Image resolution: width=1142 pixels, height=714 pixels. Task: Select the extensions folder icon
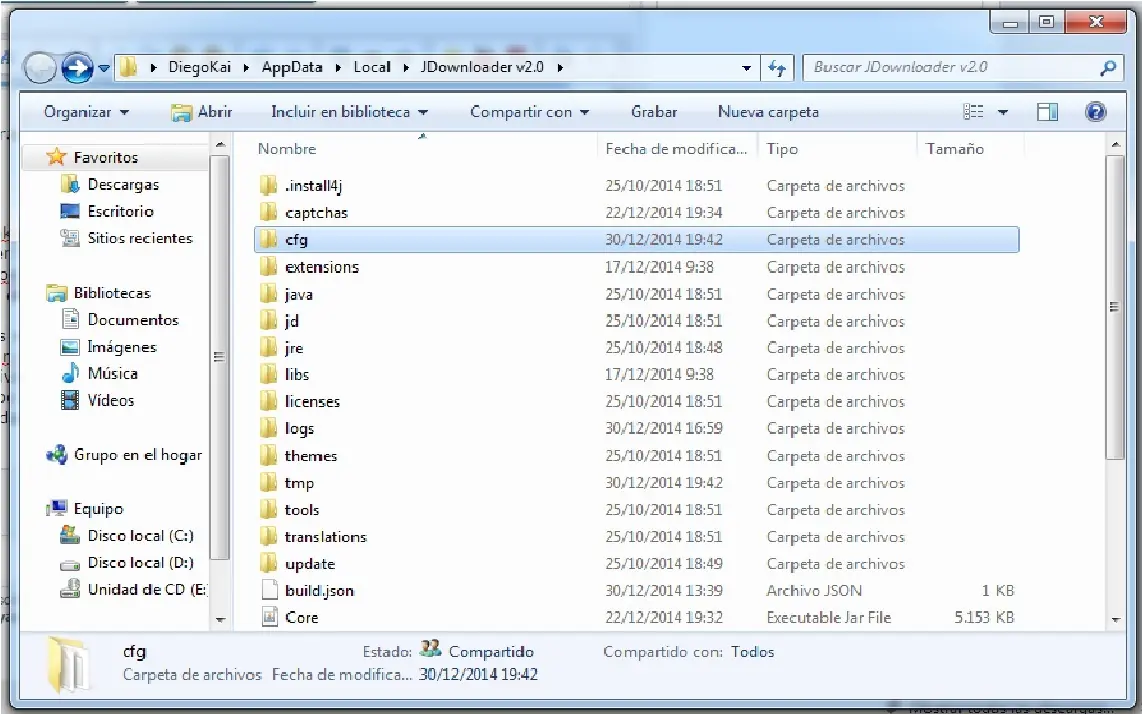(269, 267)
